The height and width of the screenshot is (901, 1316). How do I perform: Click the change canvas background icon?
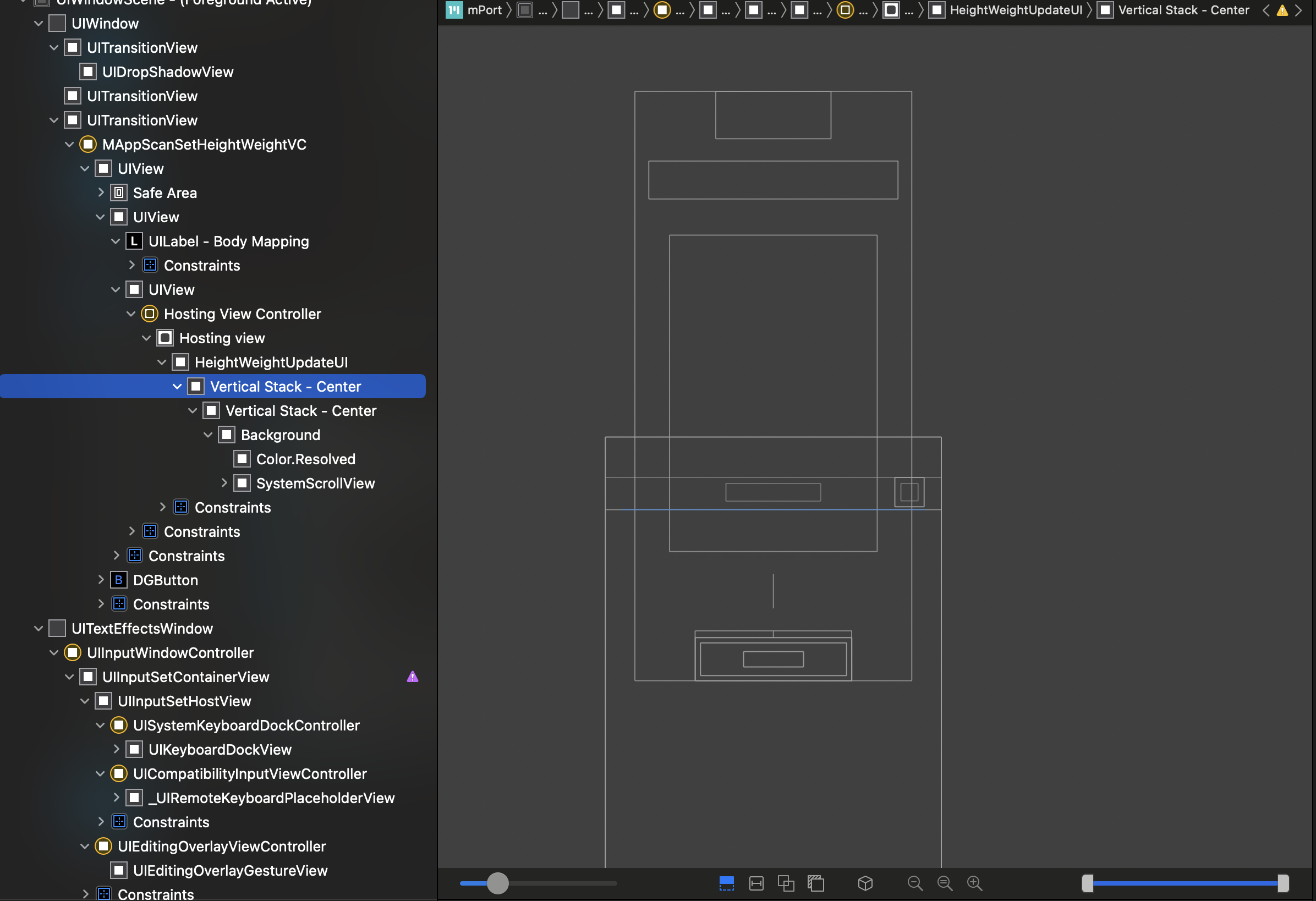tap(815, 883)
